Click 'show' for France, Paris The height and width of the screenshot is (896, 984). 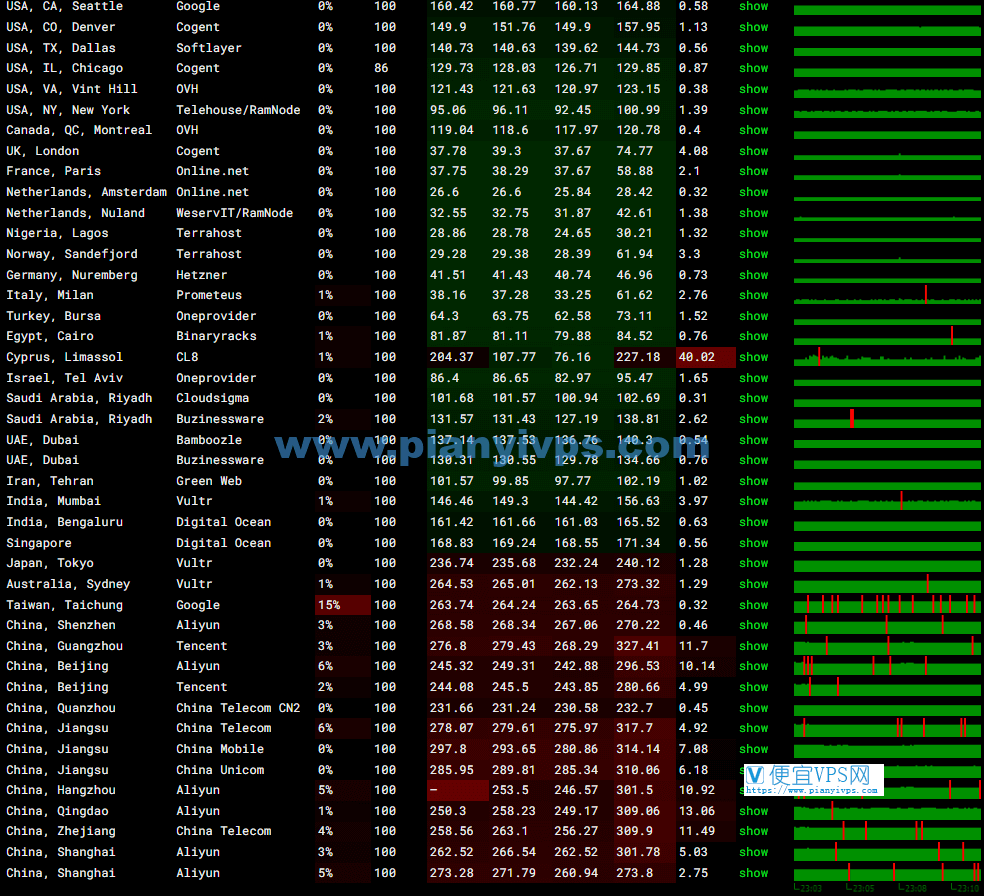[x=753, y=171]
